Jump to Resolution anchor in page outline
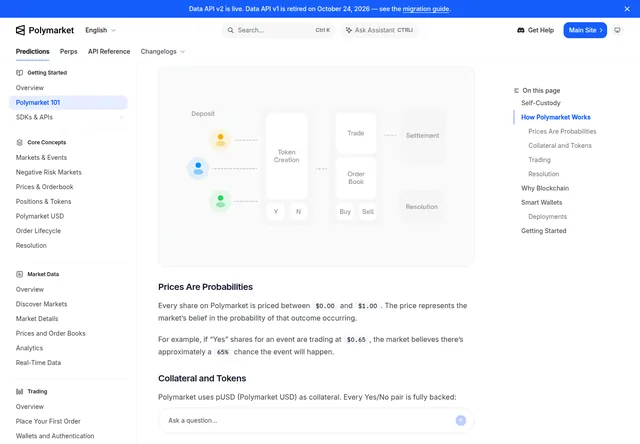The image size is (640, 444). point(543,174)
